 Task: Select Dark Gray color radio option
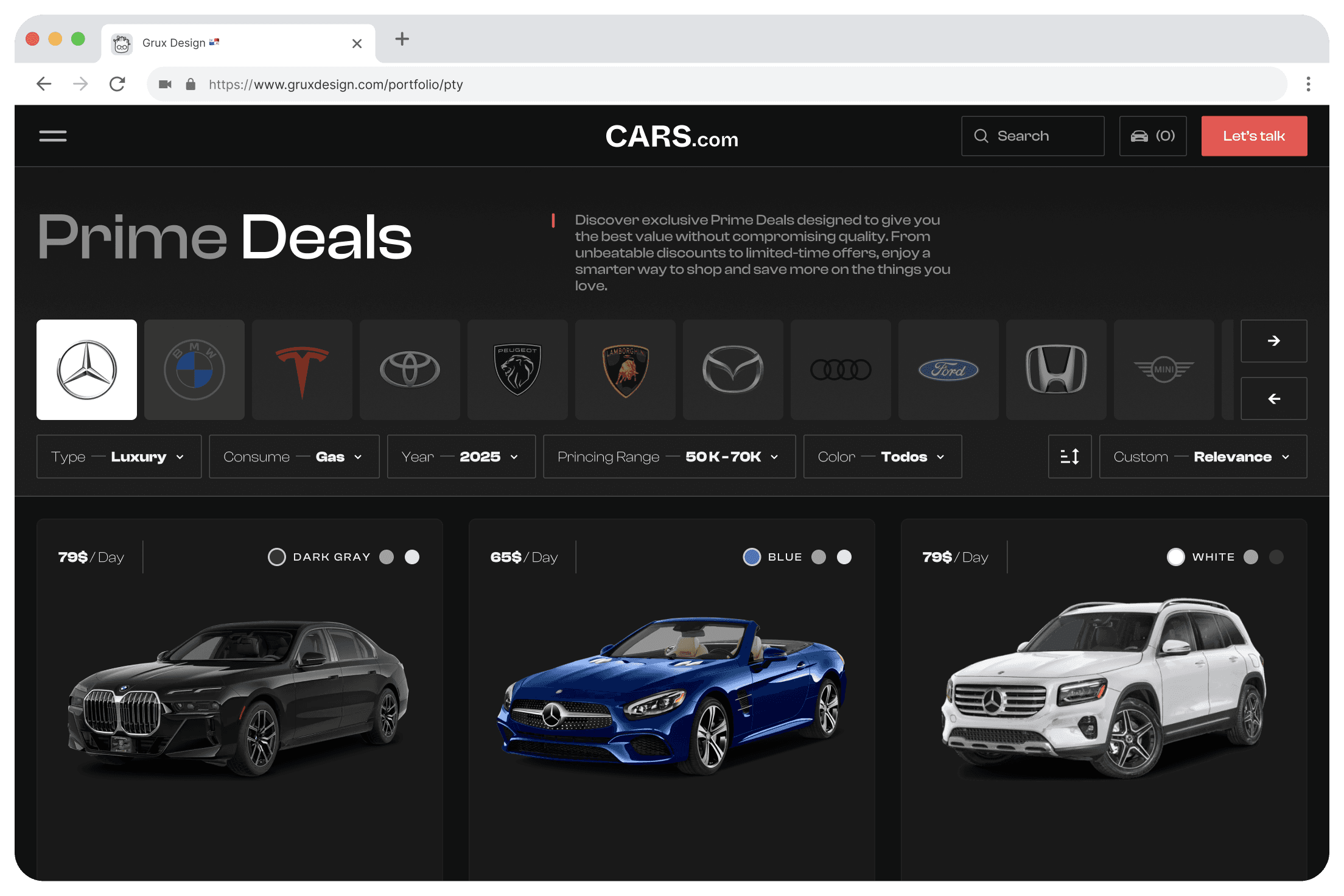(277, 557)
